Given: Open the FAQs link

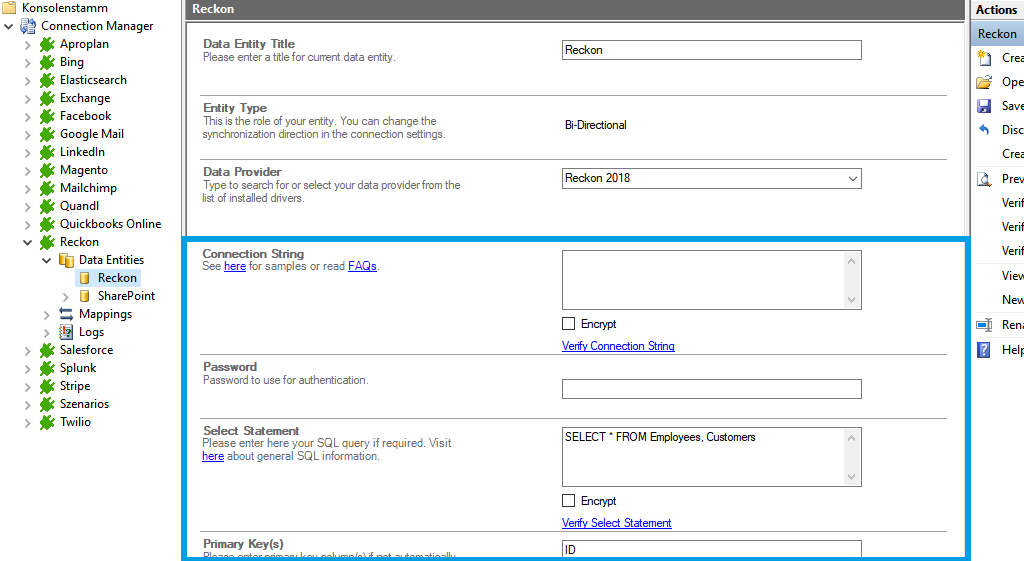Looking at the screenshot, I should 362,266.
